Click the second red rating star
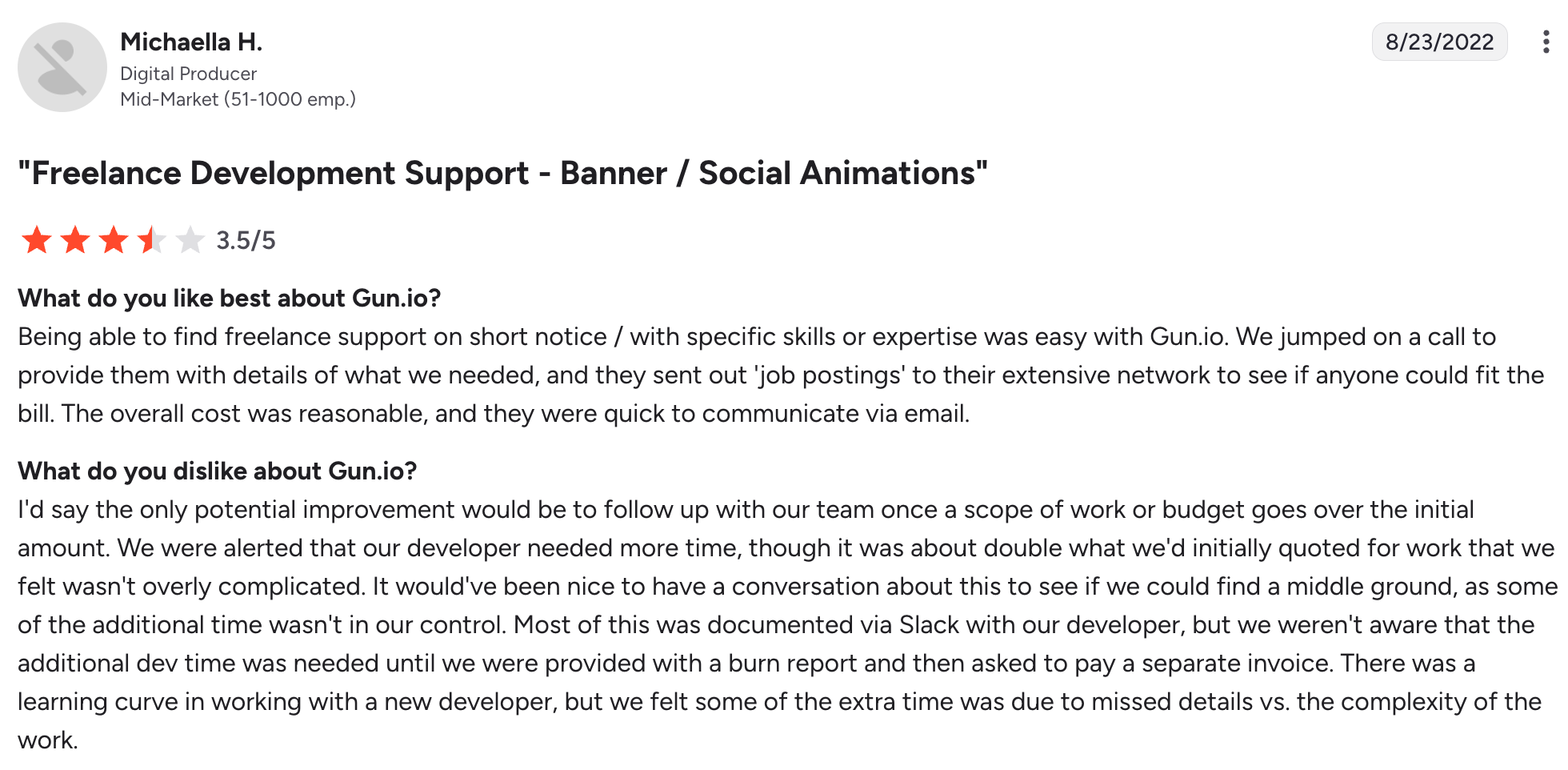Viewport: 1568px width, 770px height. point(75,240)
